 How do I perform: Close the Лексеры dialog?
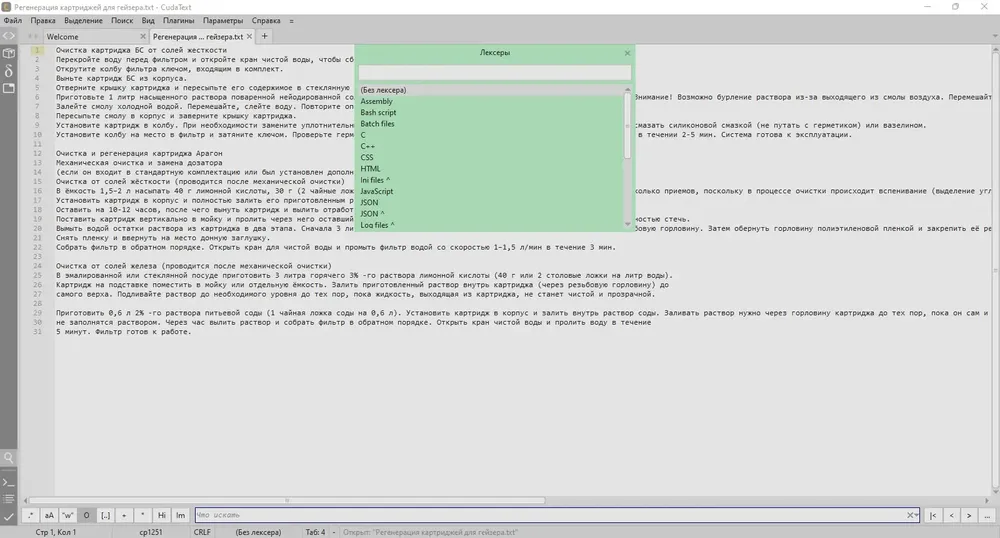[x=627, y=53]
